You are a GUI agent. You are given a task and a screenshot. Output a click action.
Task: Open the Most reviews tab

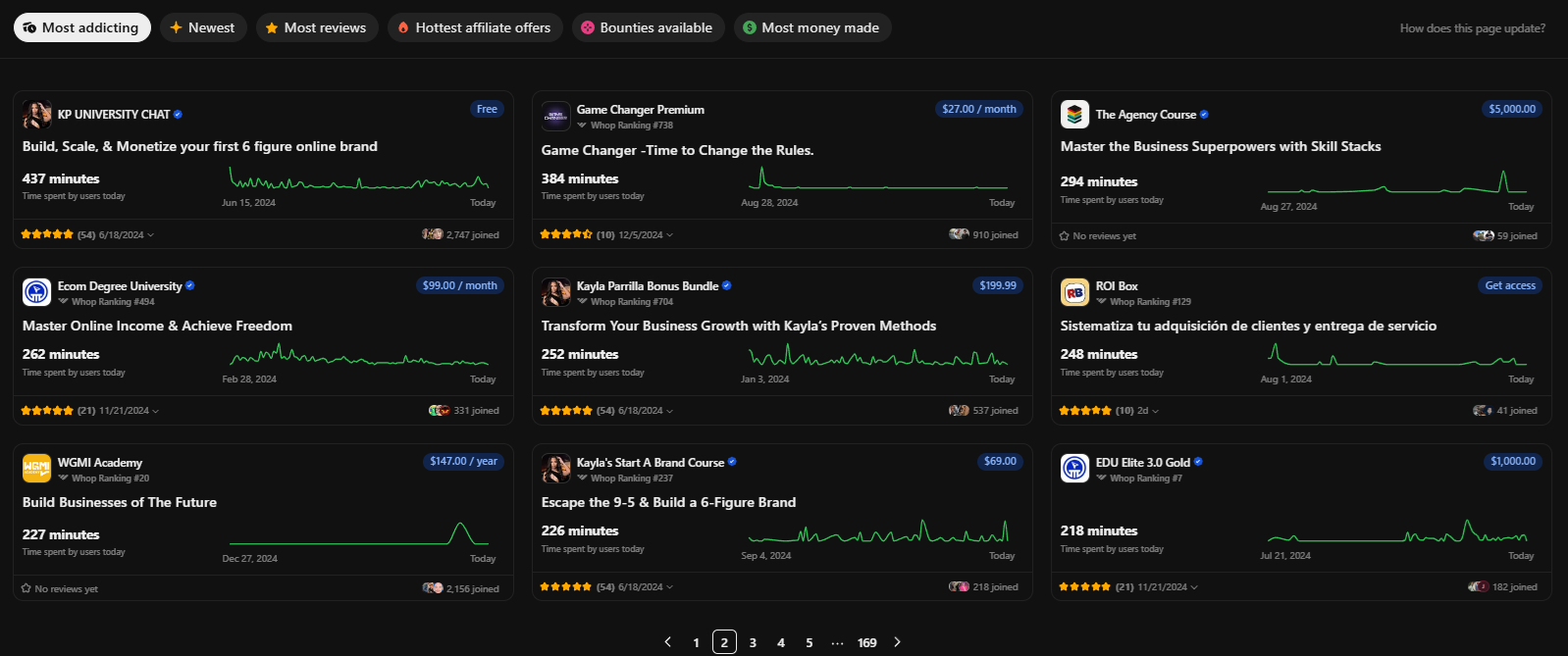[317, 27]
